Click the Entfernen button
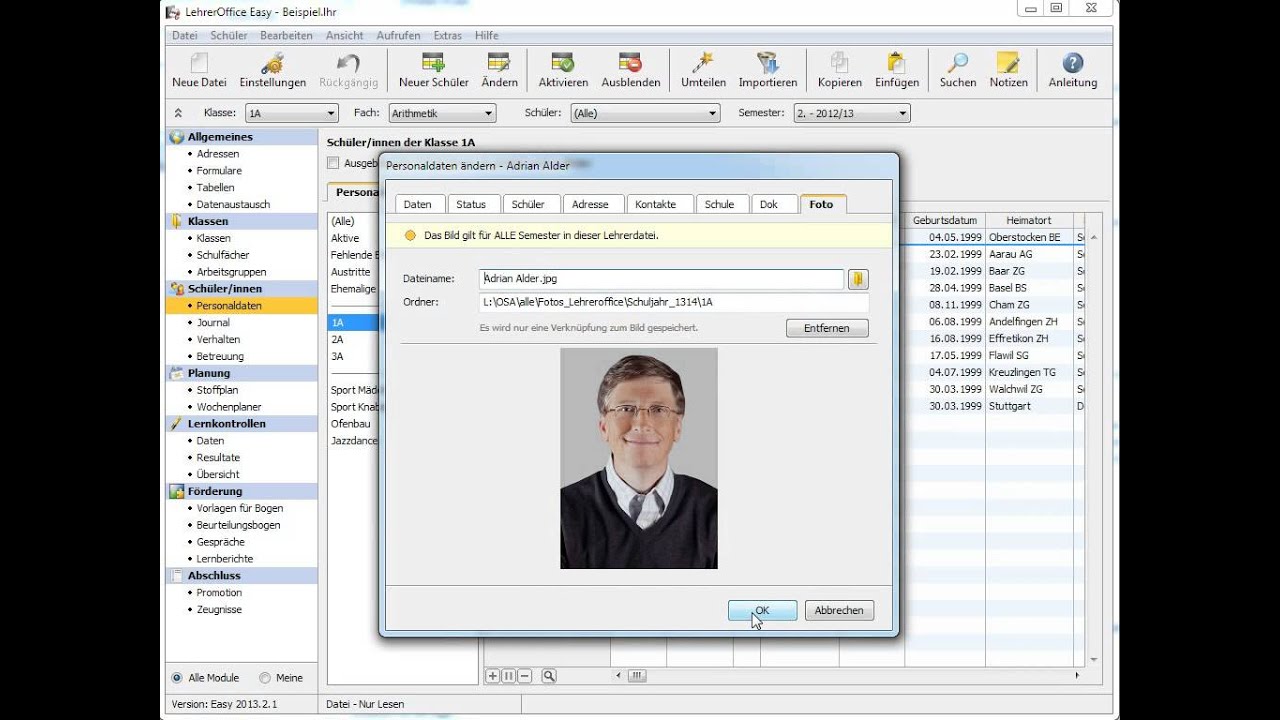 827,328
